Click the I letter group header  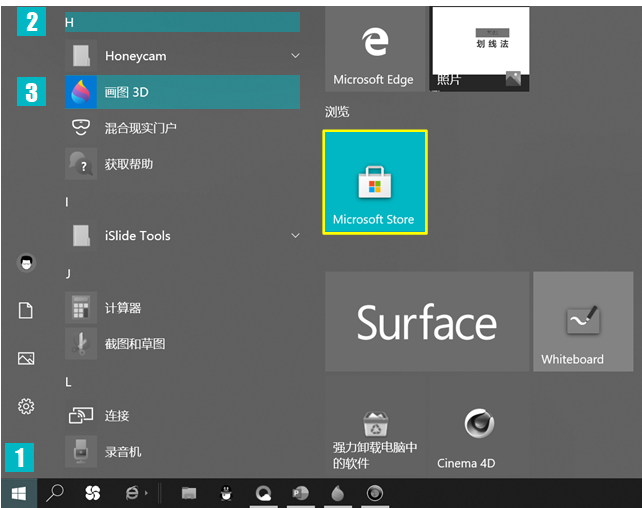[x=67, y=202]
